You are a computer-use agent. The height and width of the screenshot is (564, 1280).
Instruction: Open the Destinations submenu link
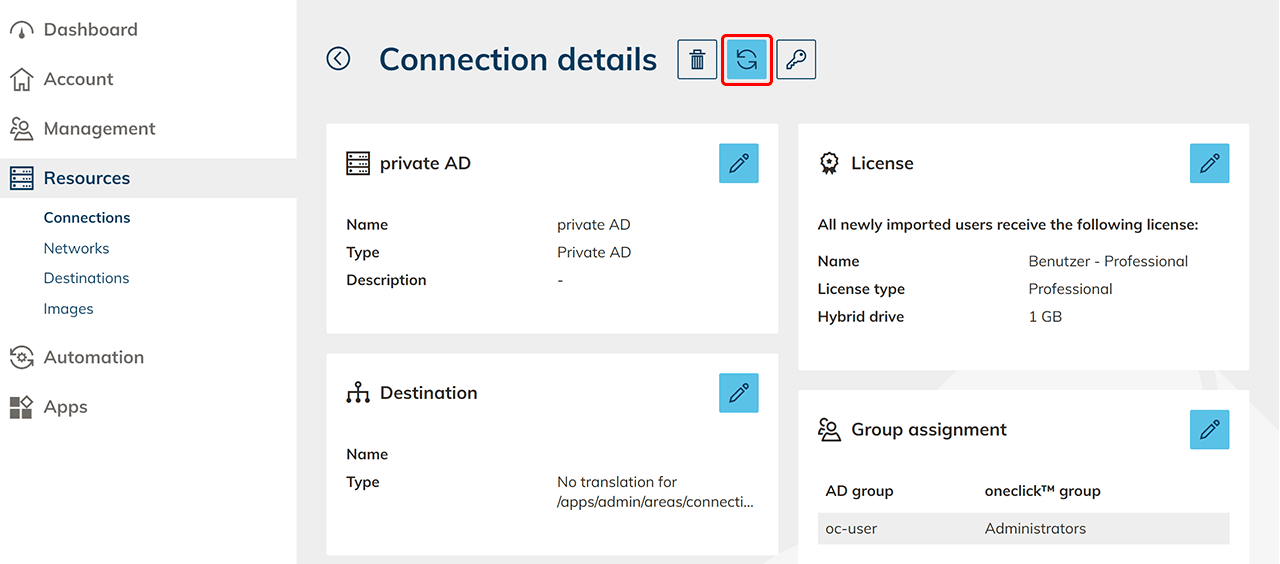pos(86,278)
